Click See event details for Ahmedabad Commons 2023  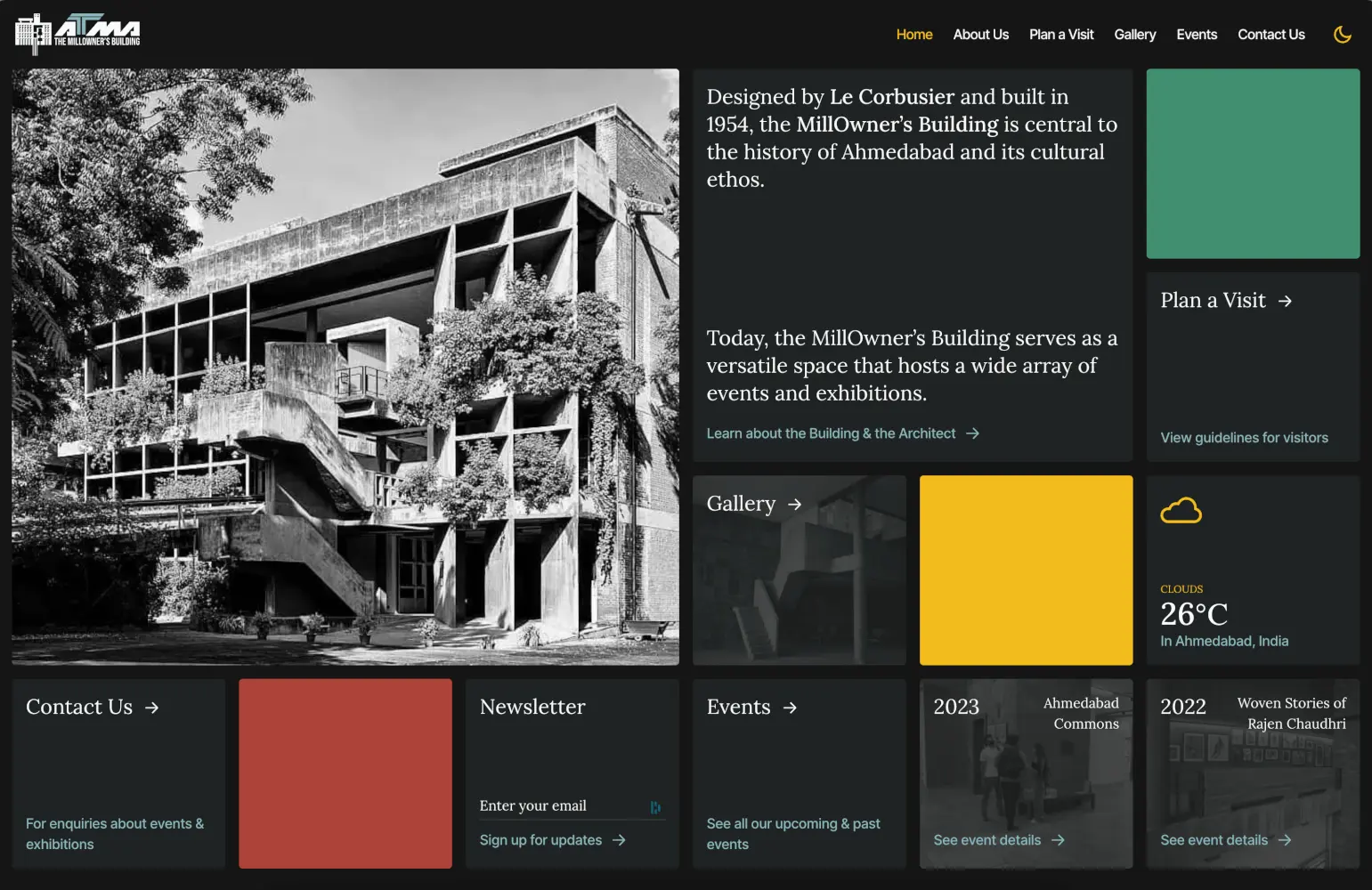point(986,839)
